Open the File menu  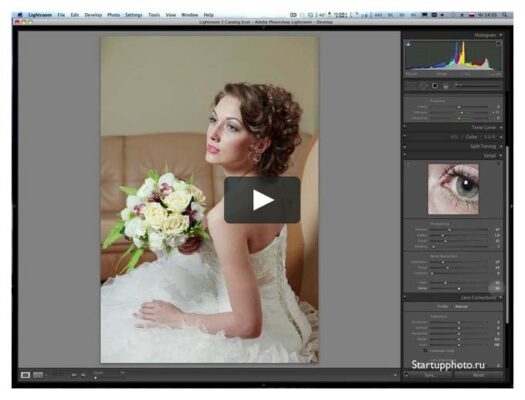(61, 15)
